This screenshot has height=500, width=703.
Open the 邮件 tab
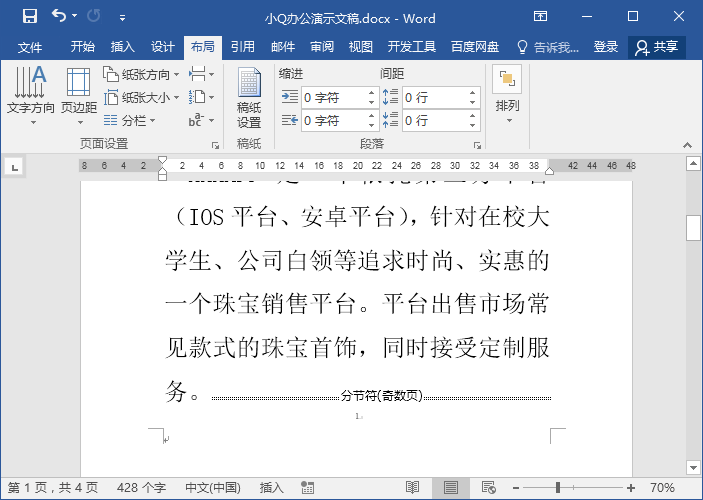282,47
